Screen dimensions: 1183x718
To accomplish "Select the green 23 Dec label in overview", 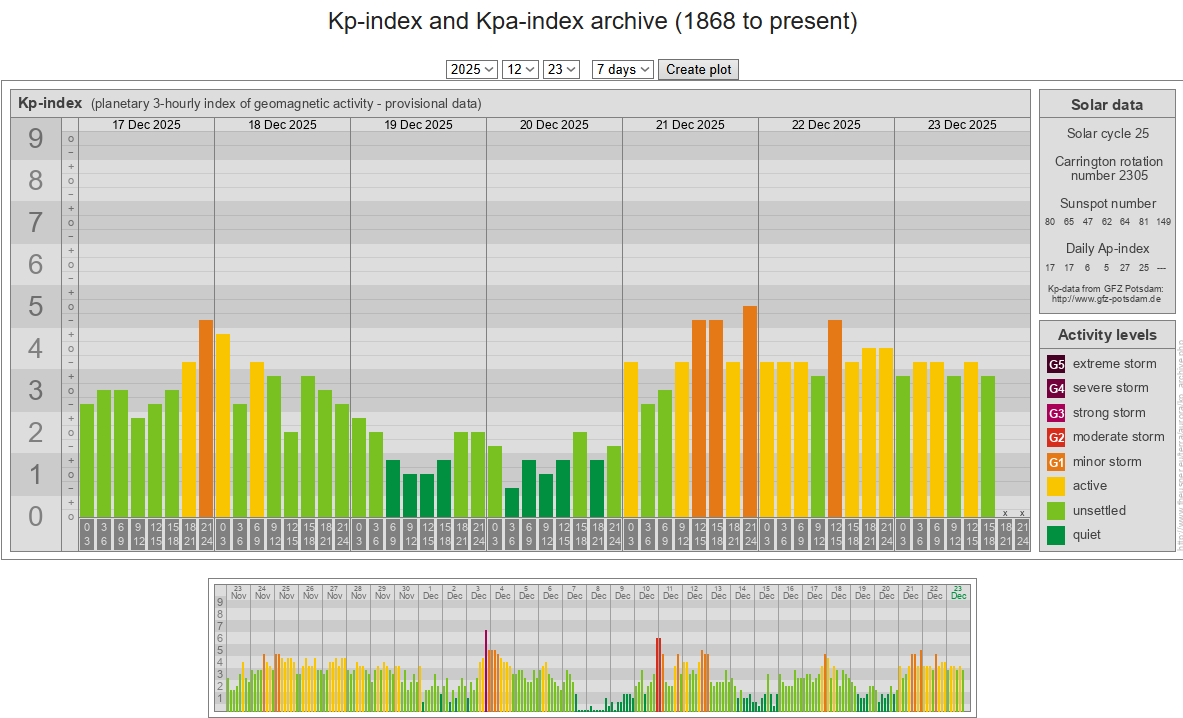I will click(959, 592).
